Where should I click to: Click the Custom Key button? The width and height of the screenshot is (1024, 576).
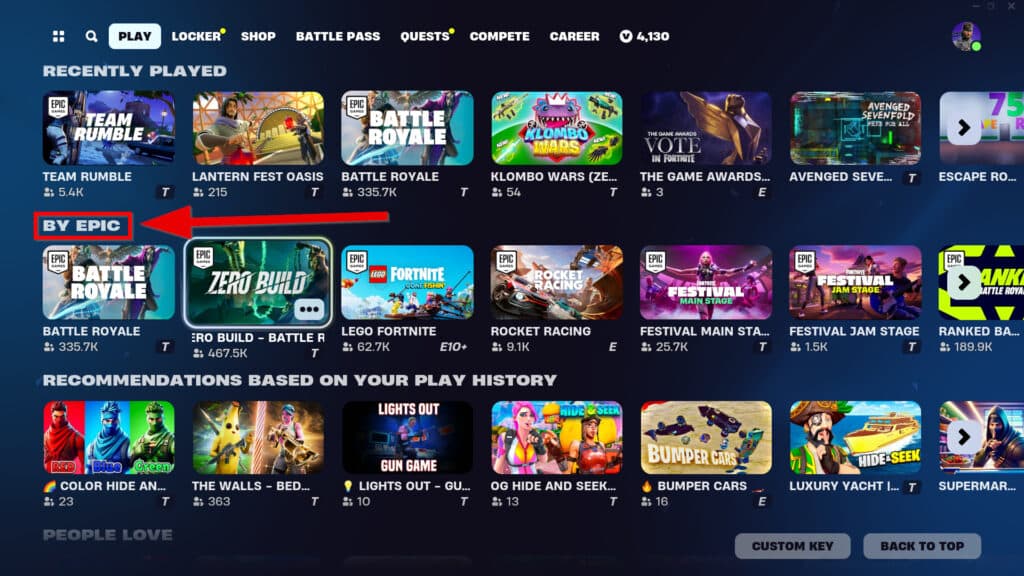tap(792, 546)
